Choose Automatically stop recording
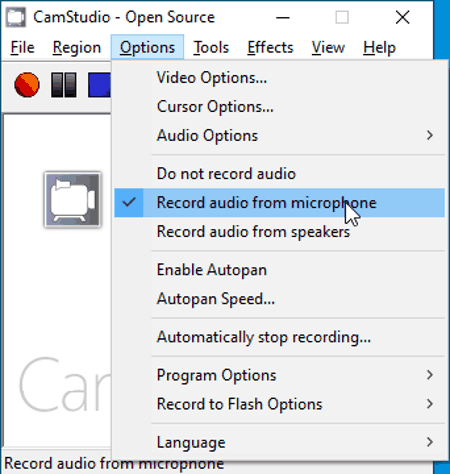Image resolution: width=450 pixels, height=474 pixels. click(x=279, y=337)
